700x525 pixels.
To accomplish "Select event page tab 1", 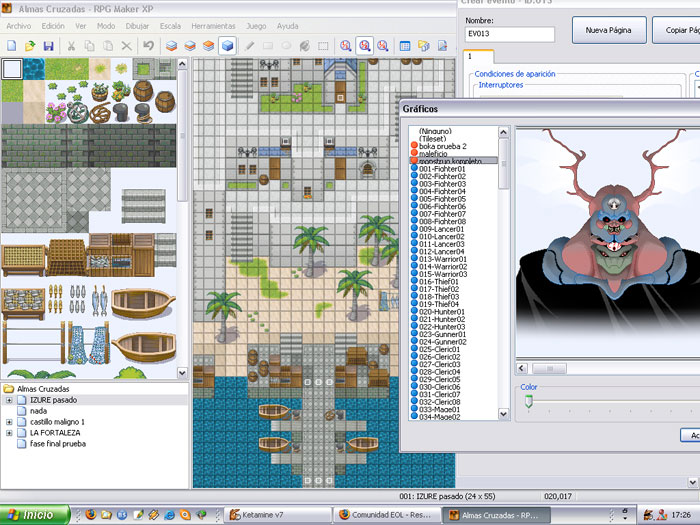I will [479, 57].
